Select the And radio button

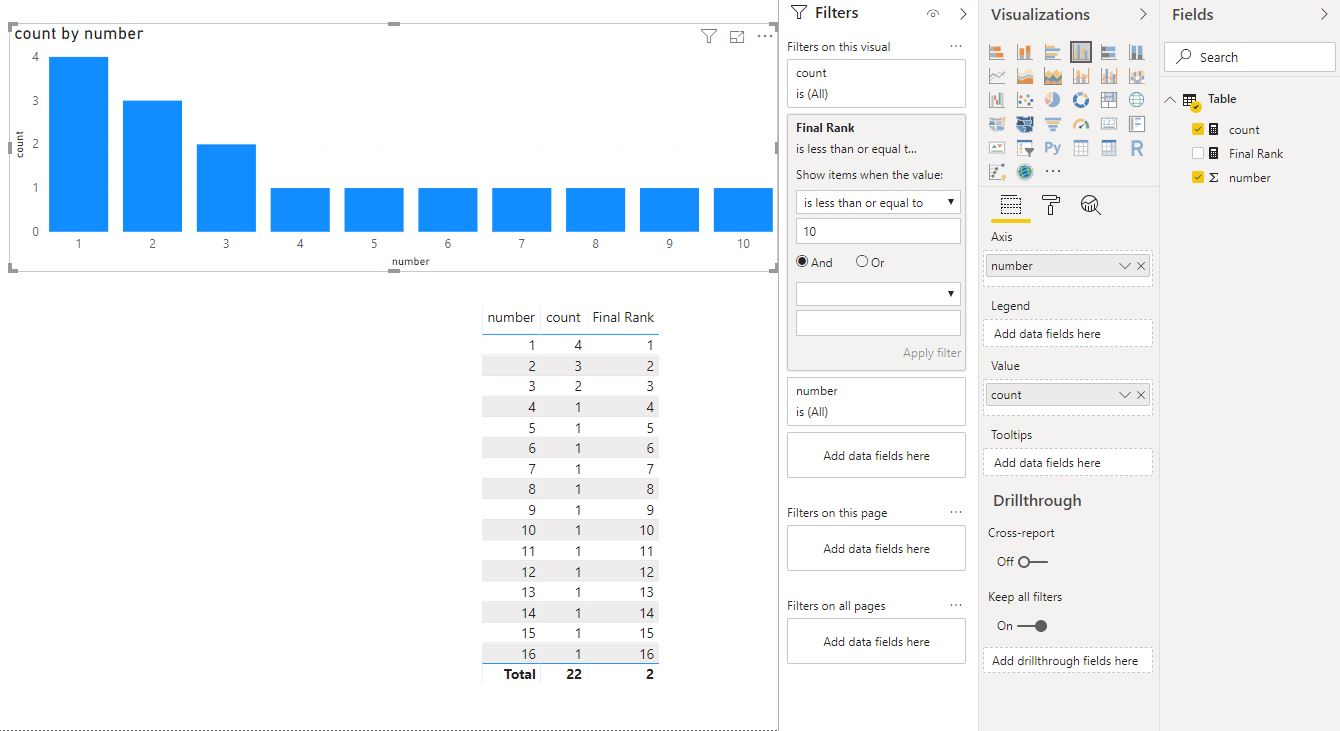coord(802,262)
